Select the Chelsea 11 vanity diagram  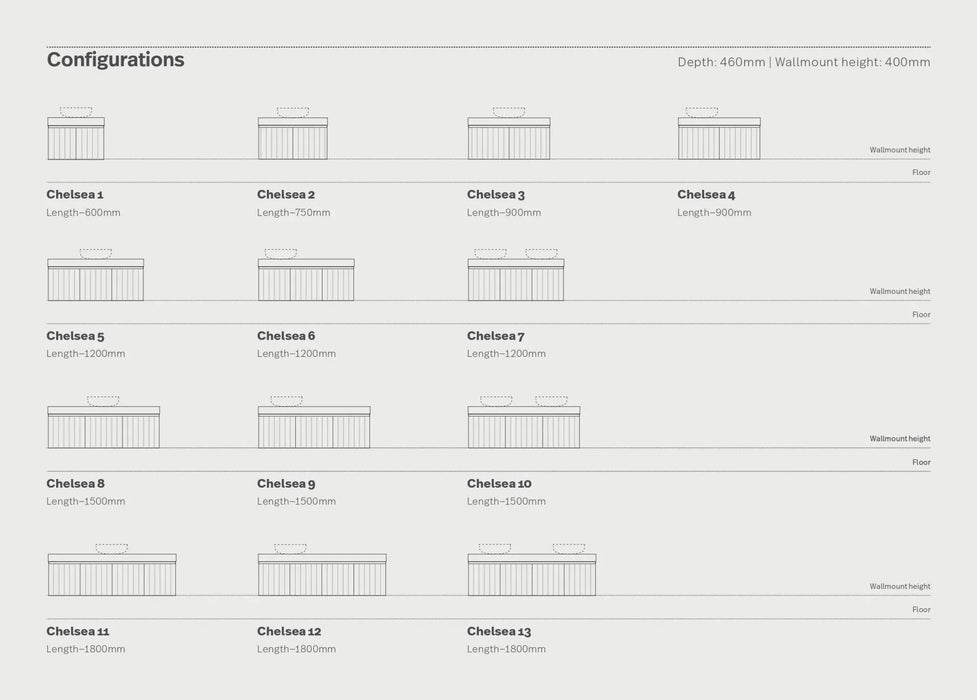point(112,576)
